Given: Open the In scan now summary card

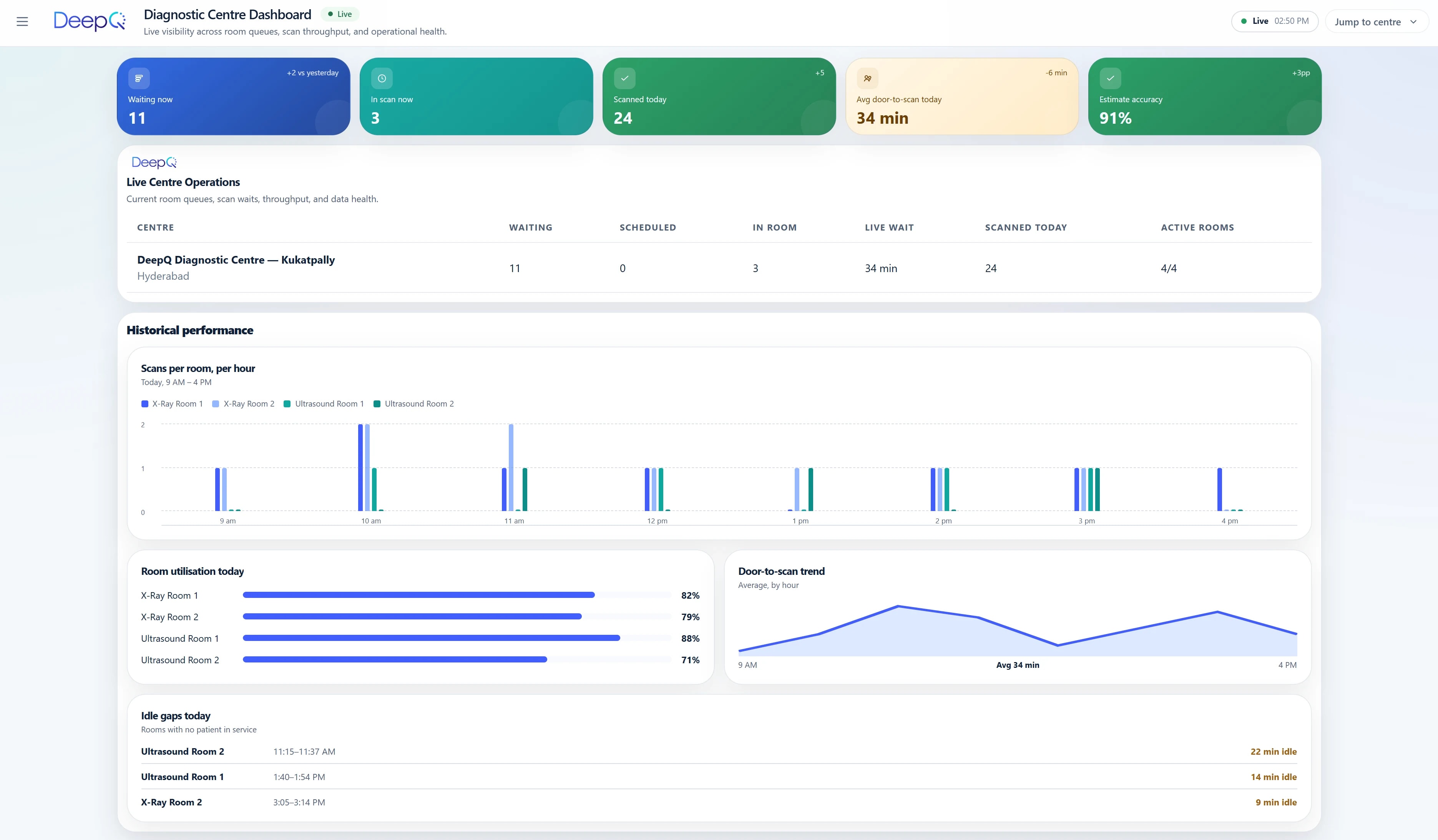Looking at the screenshot, I should [477, 96].
